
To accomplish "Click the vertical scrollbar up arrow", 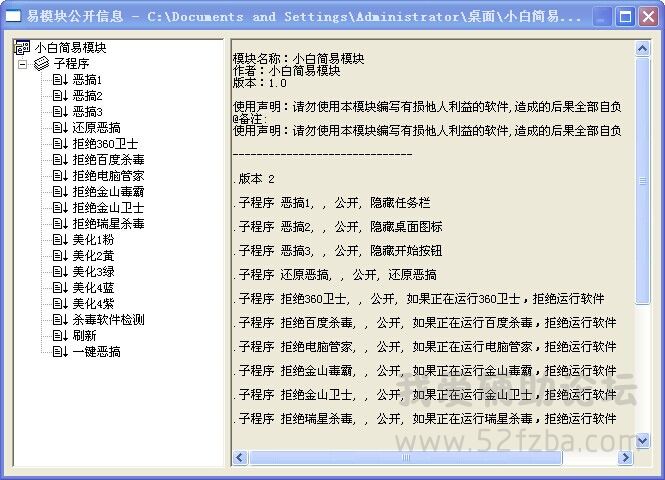I will (x=643, y=49).
